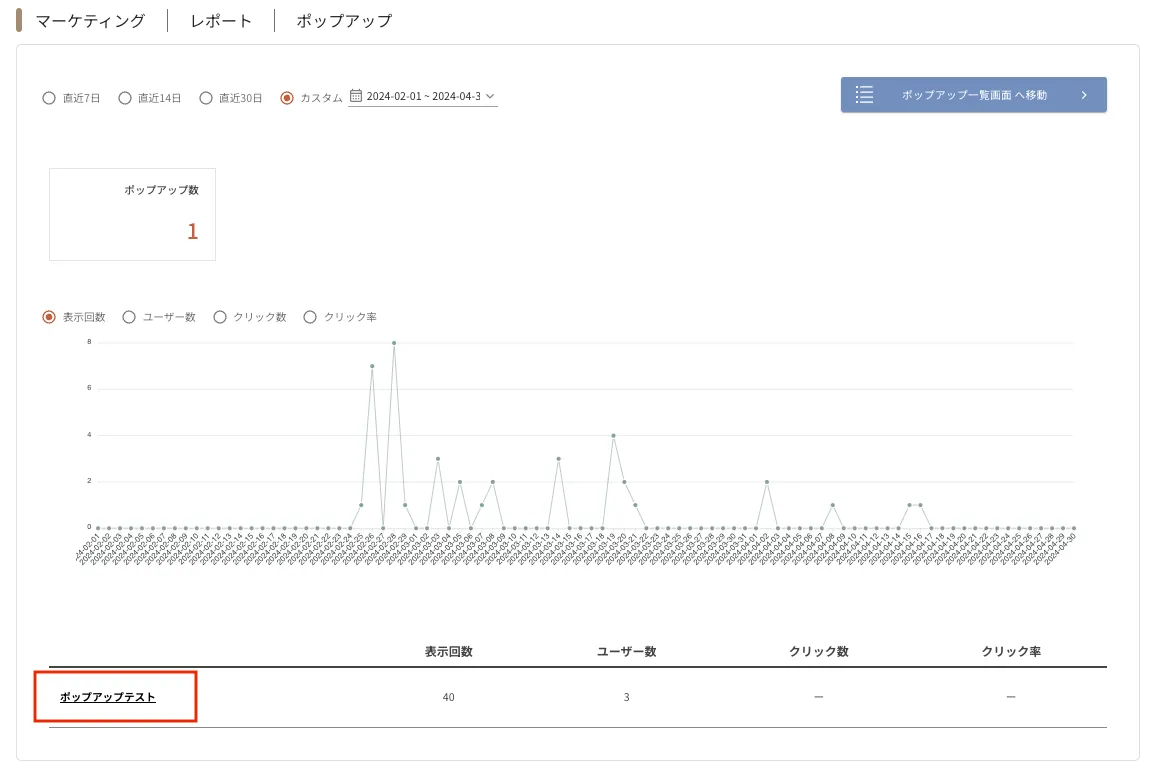Click the ポップアップ breadcrumb
The image size is (1153, 781).
click(344, 21)
